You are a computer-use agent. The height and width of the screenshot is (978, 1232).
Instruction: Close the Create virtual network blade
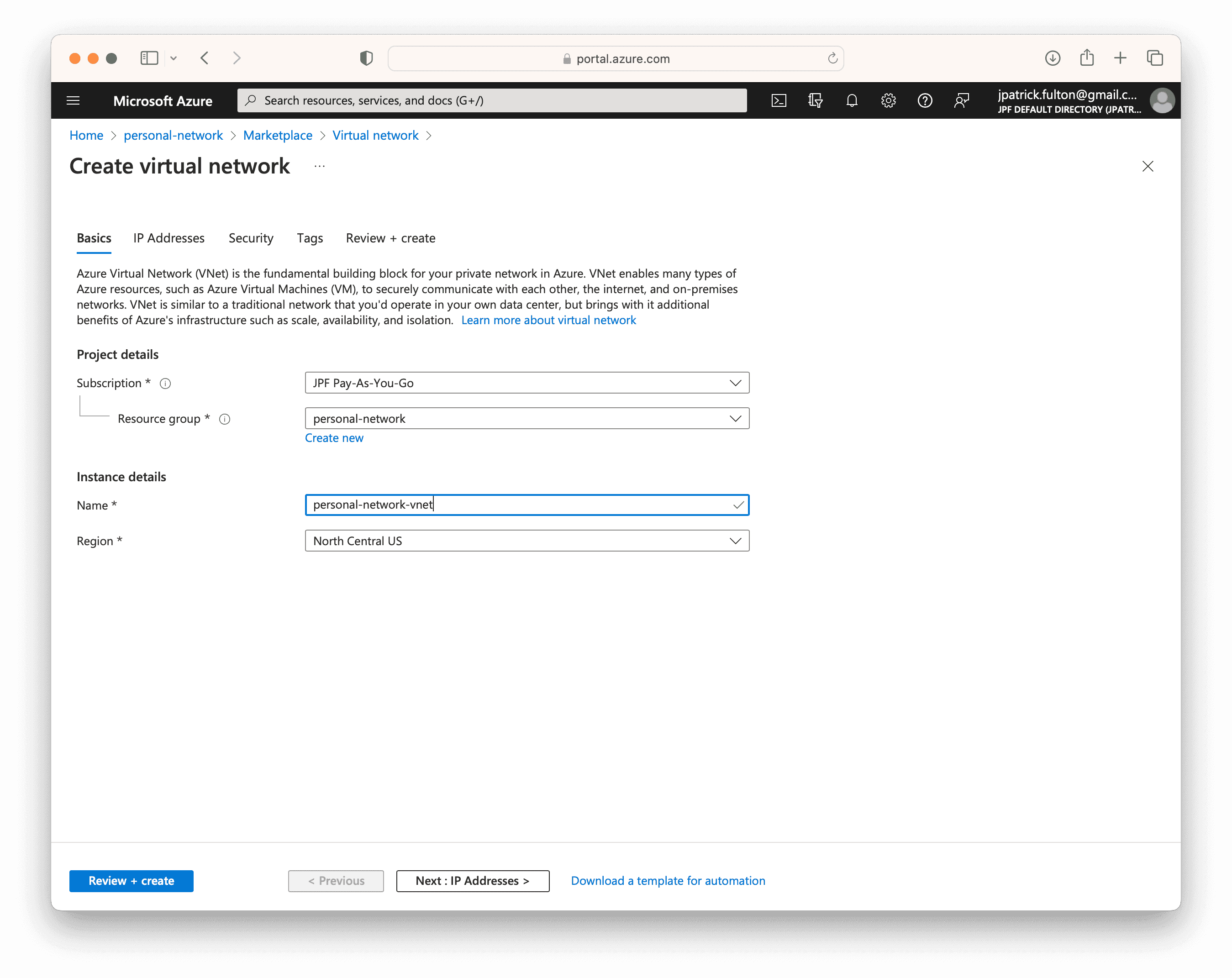click(x=1148, y=166)
